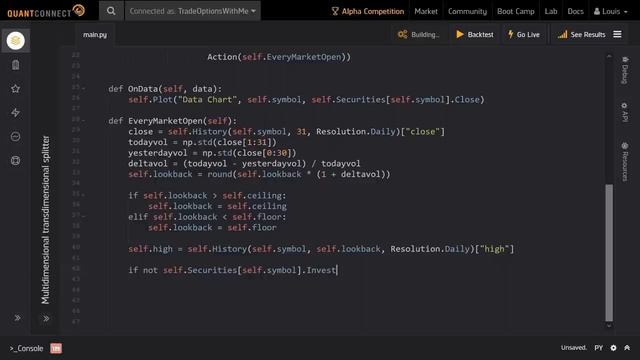The image size is (640, 360).
Task: Click the self.Plot Data Chart line
Action: 306,99
